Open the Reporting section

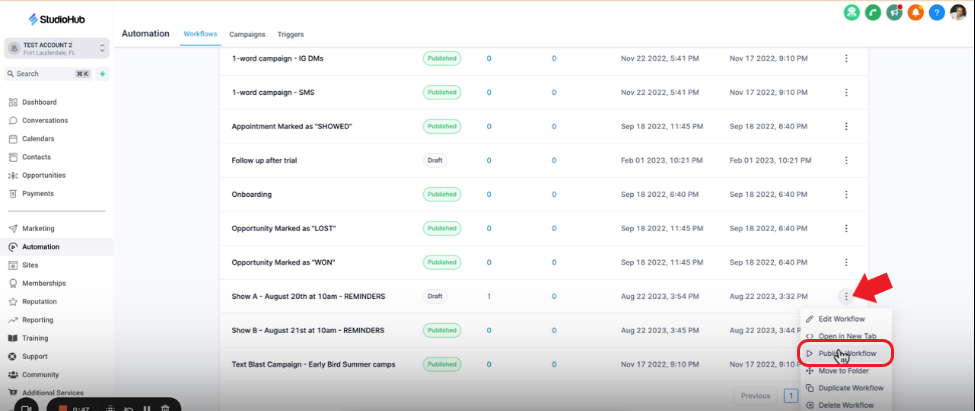tap(37, 320)
